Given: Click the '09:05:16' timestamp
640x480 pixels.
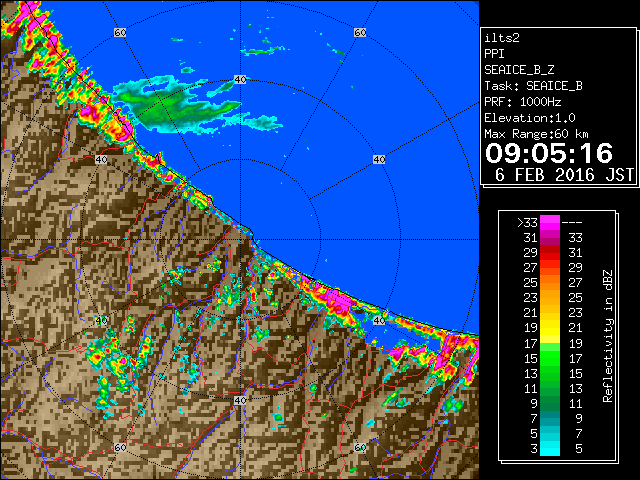Looking at the screenshot, I should 549,153.
